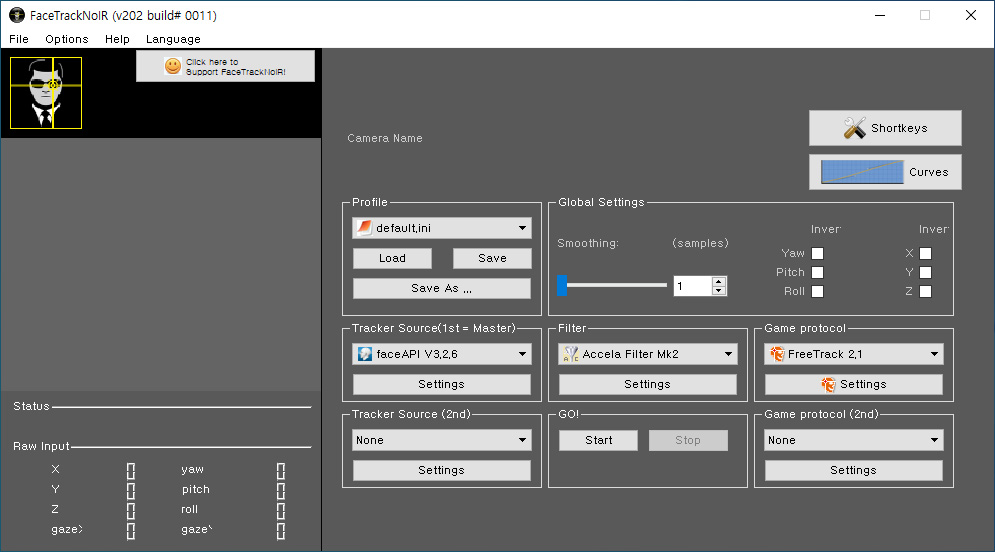Click the Support FaceTrackNoIR button

tap(225, 66)
